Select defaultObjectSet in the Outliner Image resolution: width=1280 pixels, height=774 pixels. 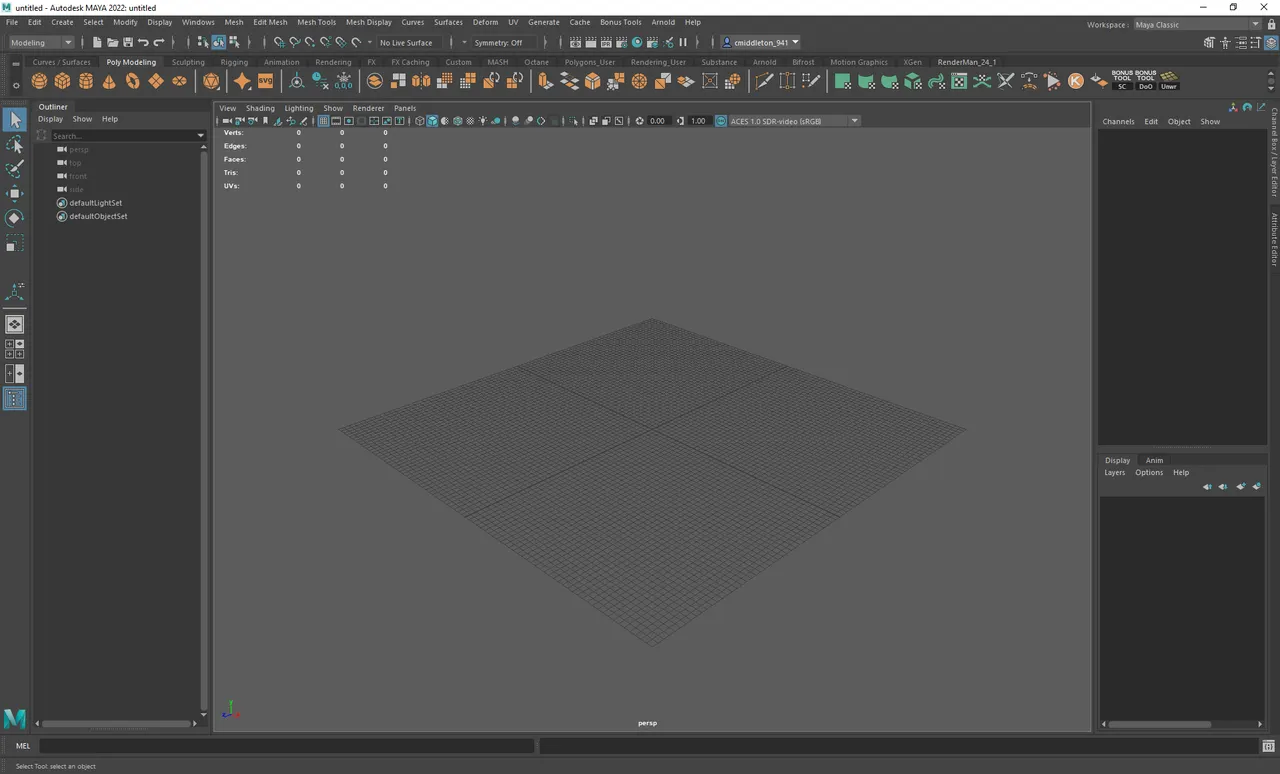click(x=97, y=216)
